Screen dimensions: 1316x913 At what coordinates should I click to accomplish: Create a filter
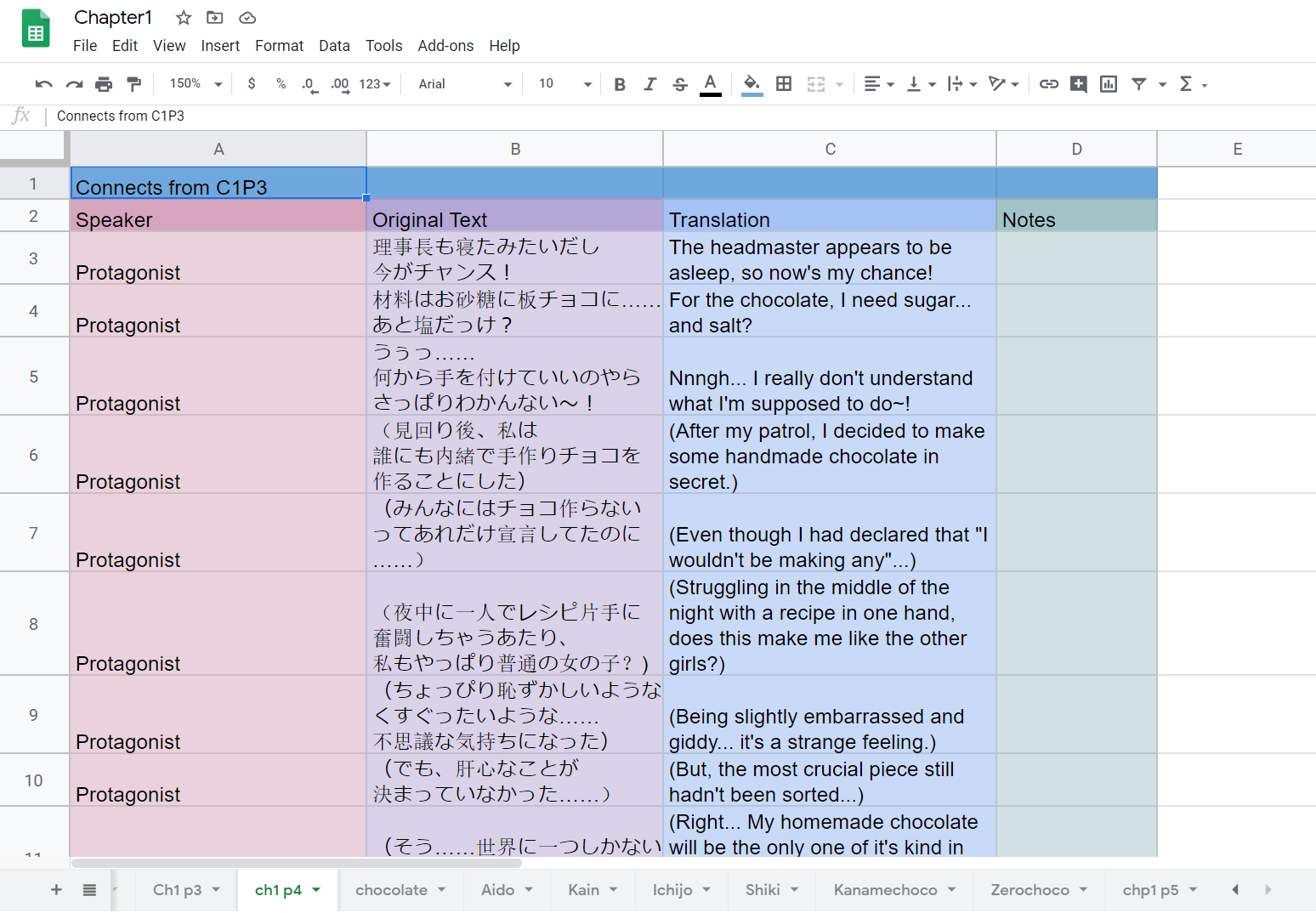(1139, 84)
